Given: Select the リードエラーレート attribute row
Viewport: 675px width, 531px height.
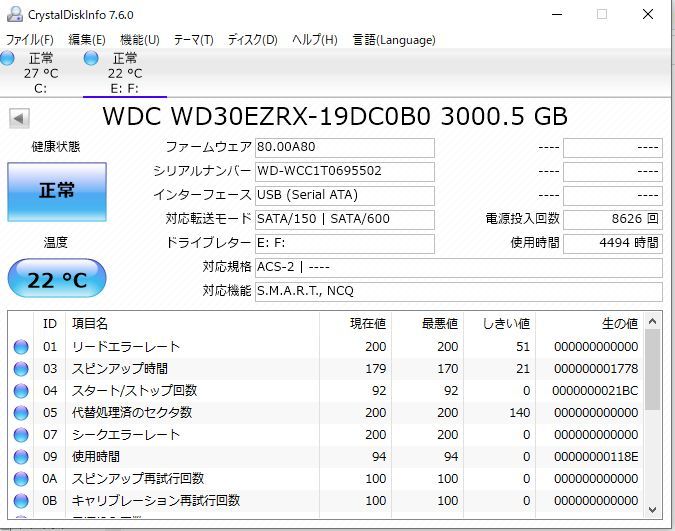Looking at the screenshot, I should click(326, 347).
